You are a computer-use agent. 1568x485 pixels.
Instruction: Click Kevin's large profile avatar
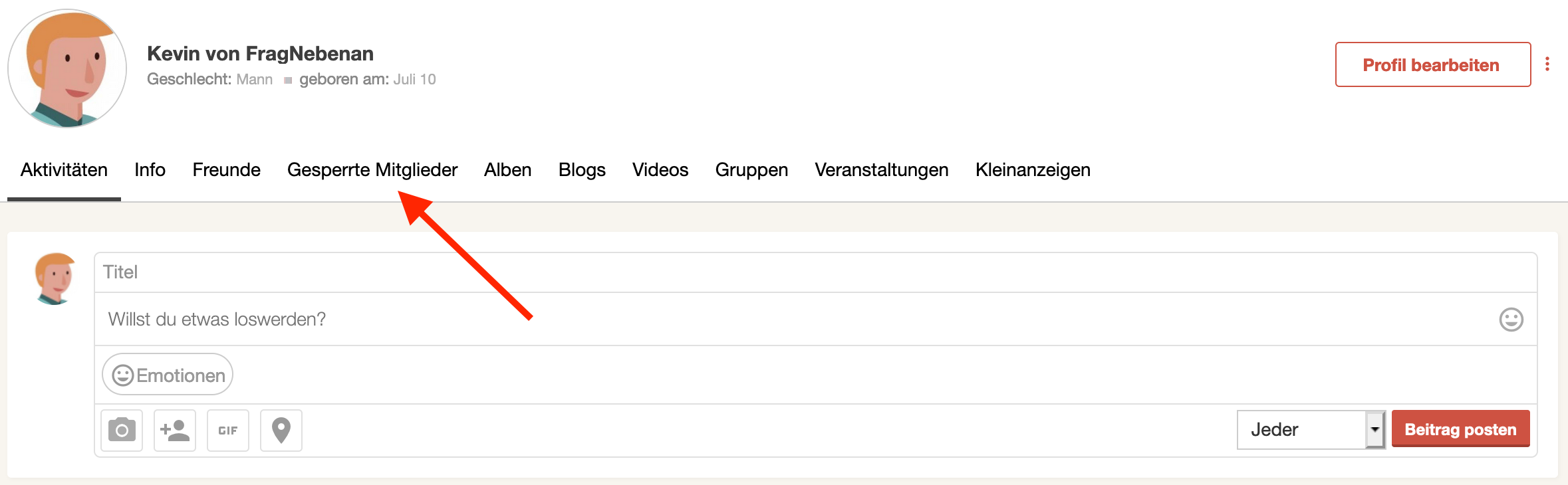pos(67,68)
